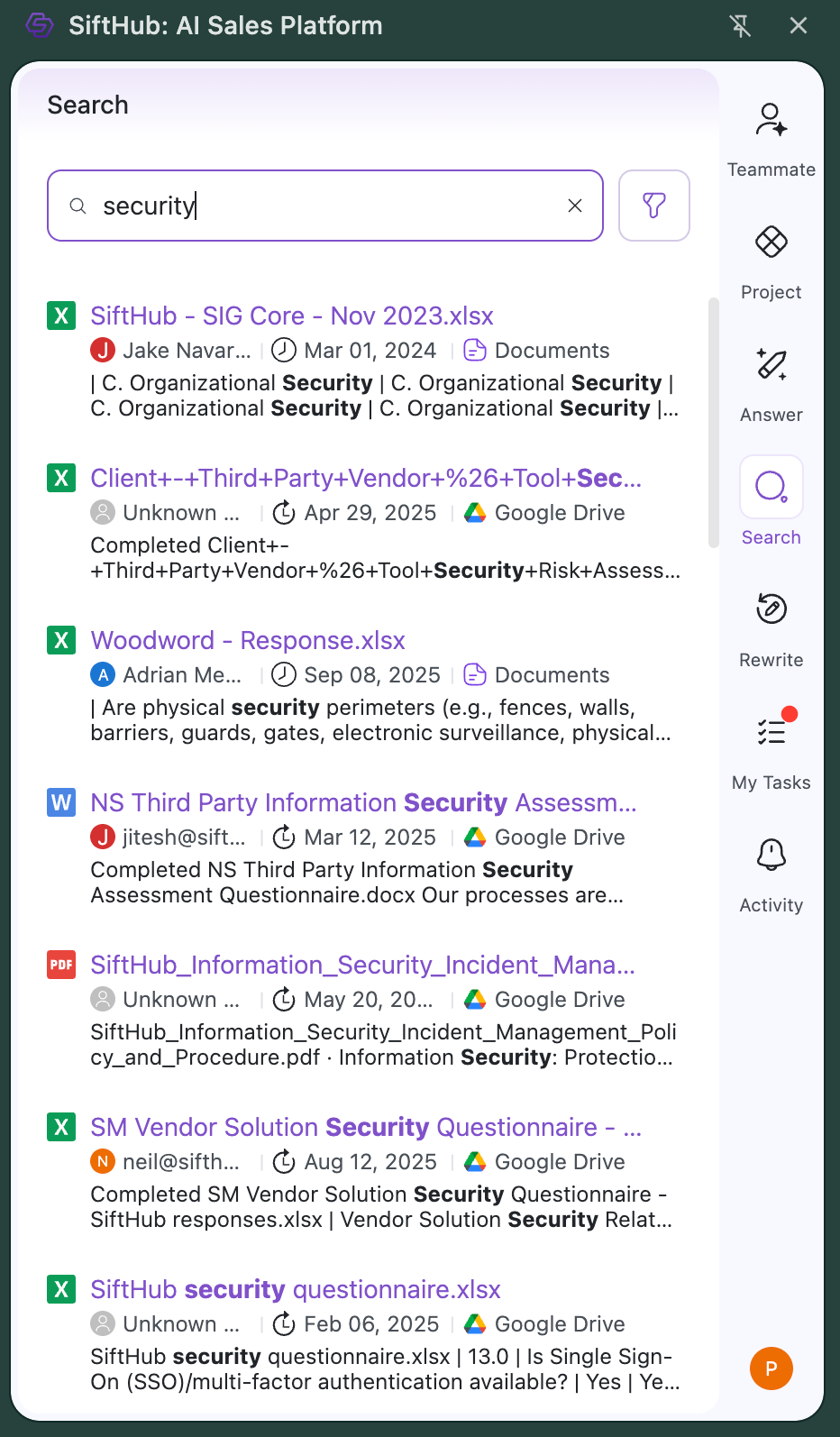Open SiftHub security questionnaire.xlsx result
The height and width of the screenshot is (1437, 840).
coord(296,1290)
